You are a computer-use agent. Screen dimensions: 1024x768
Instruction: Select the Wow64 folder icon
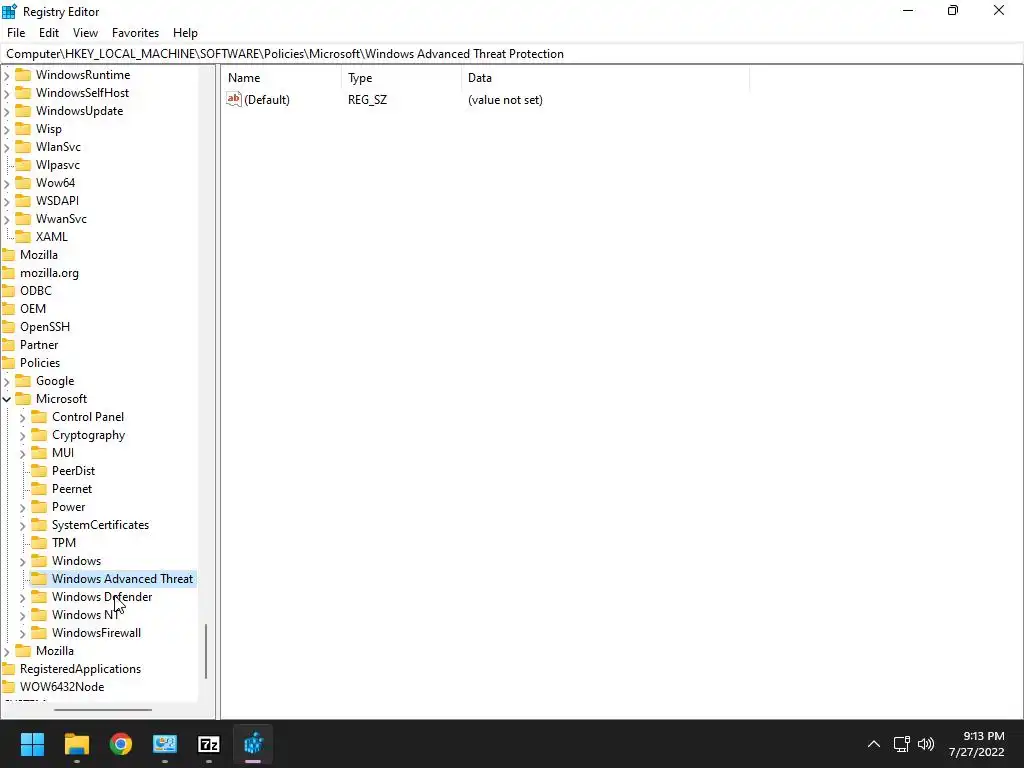(23, 183)
